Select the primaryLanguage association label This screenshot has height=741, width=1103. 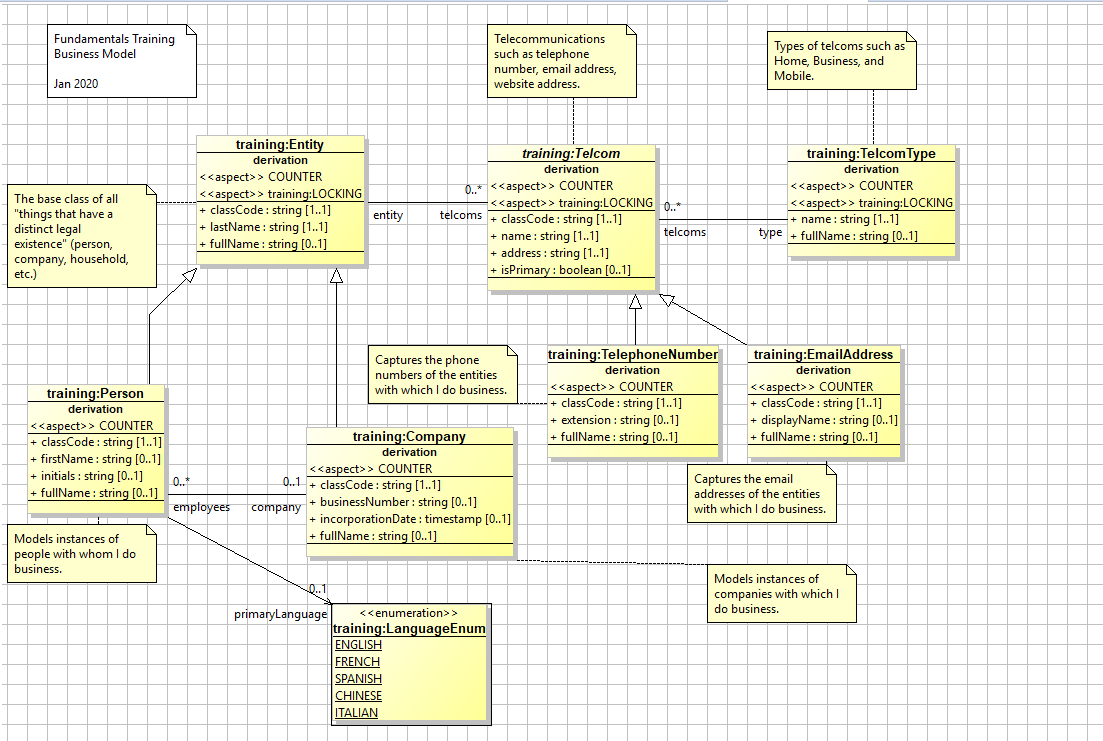[280, 614]
